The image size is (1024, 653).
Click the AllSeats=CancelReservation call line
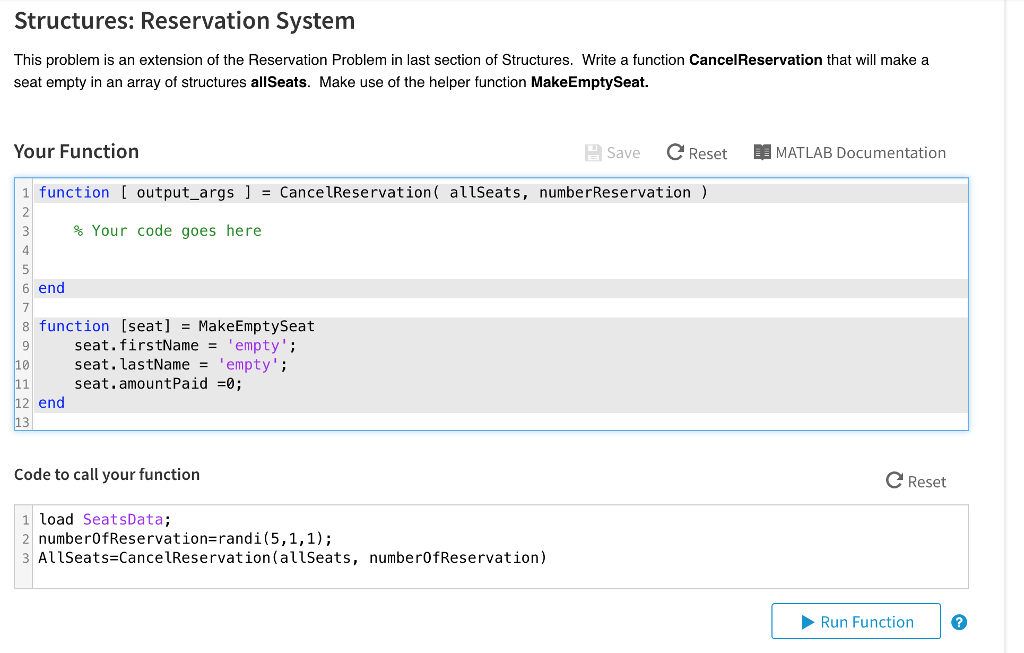point(292,557)
